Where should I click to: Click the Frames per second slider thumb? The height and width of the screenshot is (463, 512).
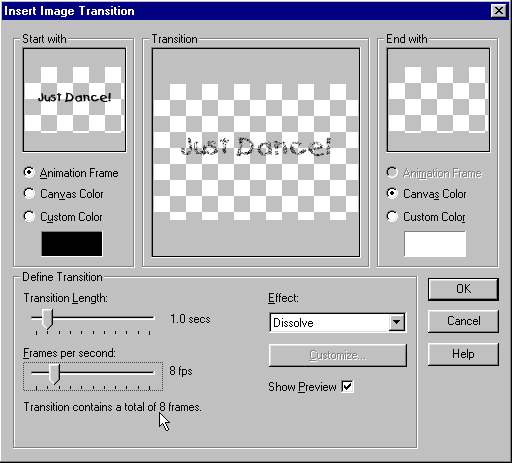click(54, 373)
